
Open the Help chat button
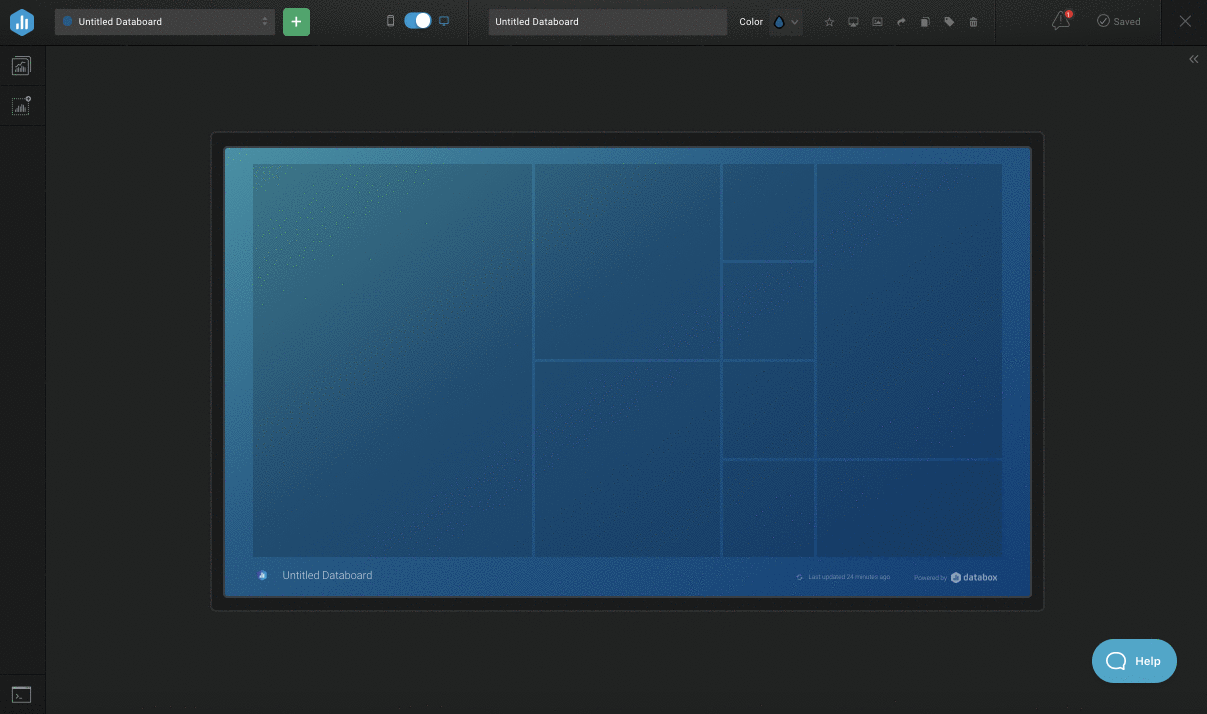[1134, 661]
